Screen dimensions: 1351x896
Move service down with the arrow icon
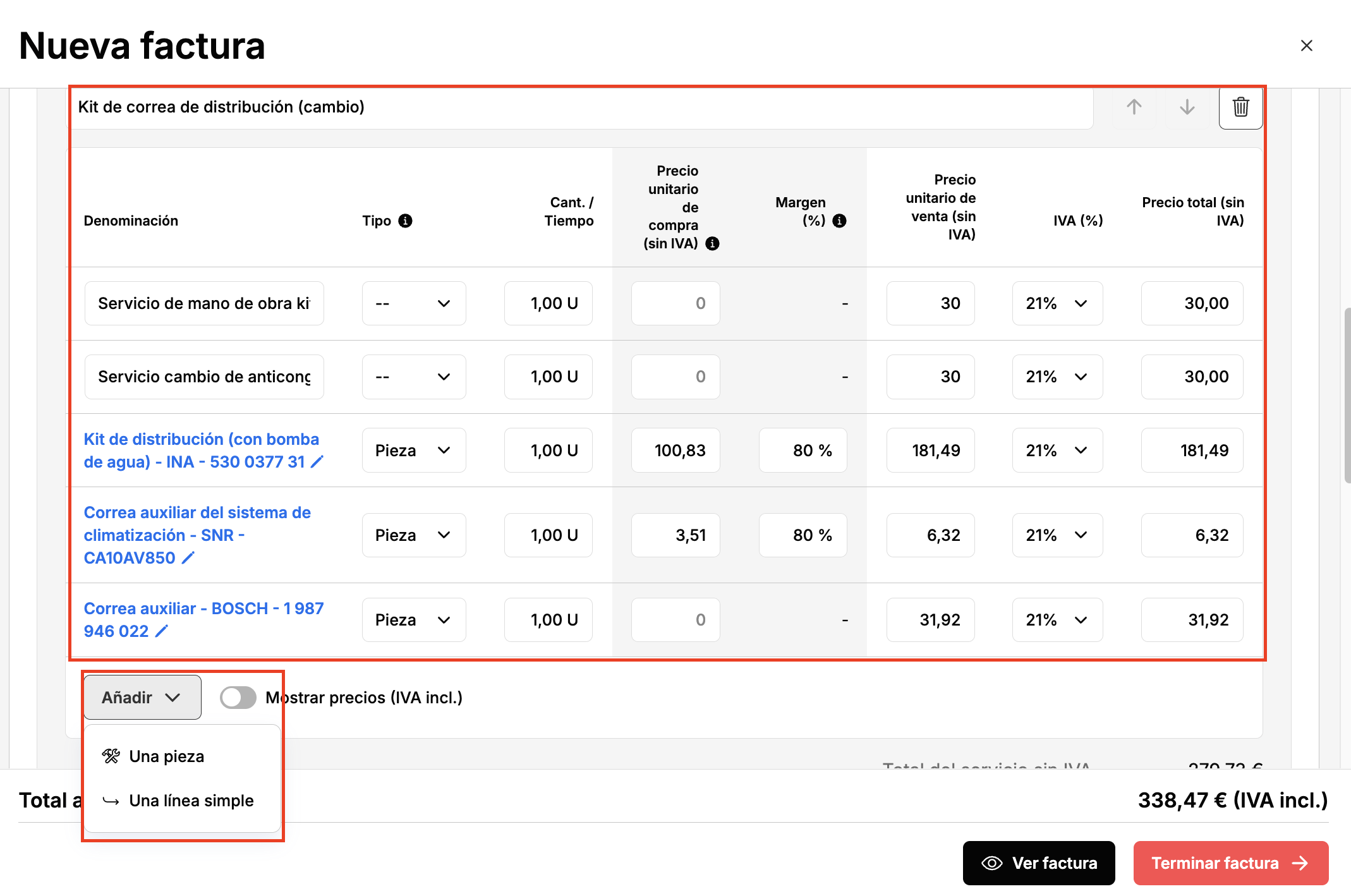coord(1187,107)
